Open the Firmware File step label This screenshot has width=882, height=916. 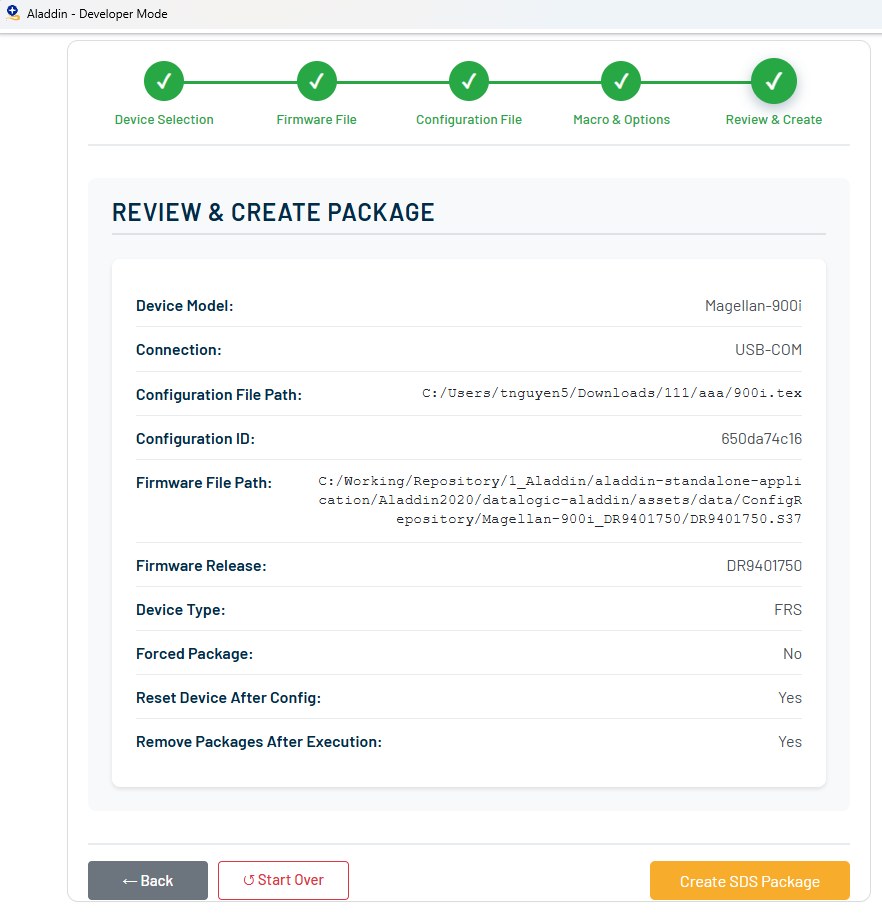(316, 120)
